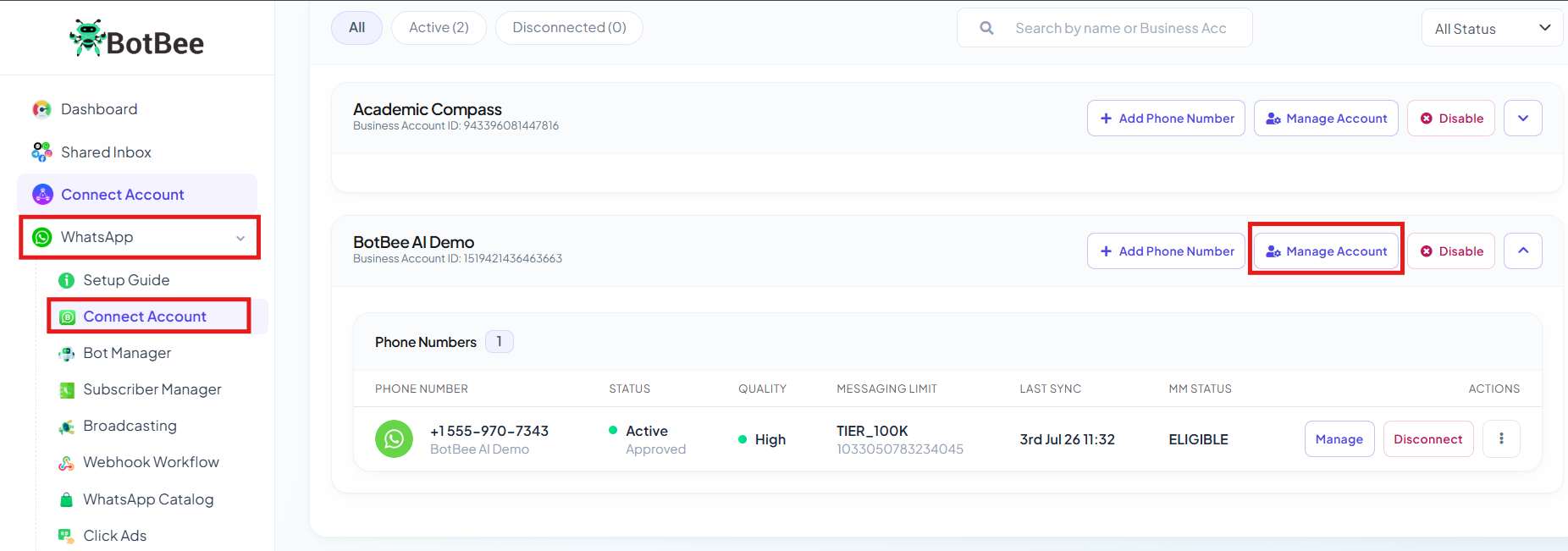The height and width of the screenshot is (551, 1568).
Task: Click the search magnifier icon
Action: pyautogui.click(x=986, y=28)
